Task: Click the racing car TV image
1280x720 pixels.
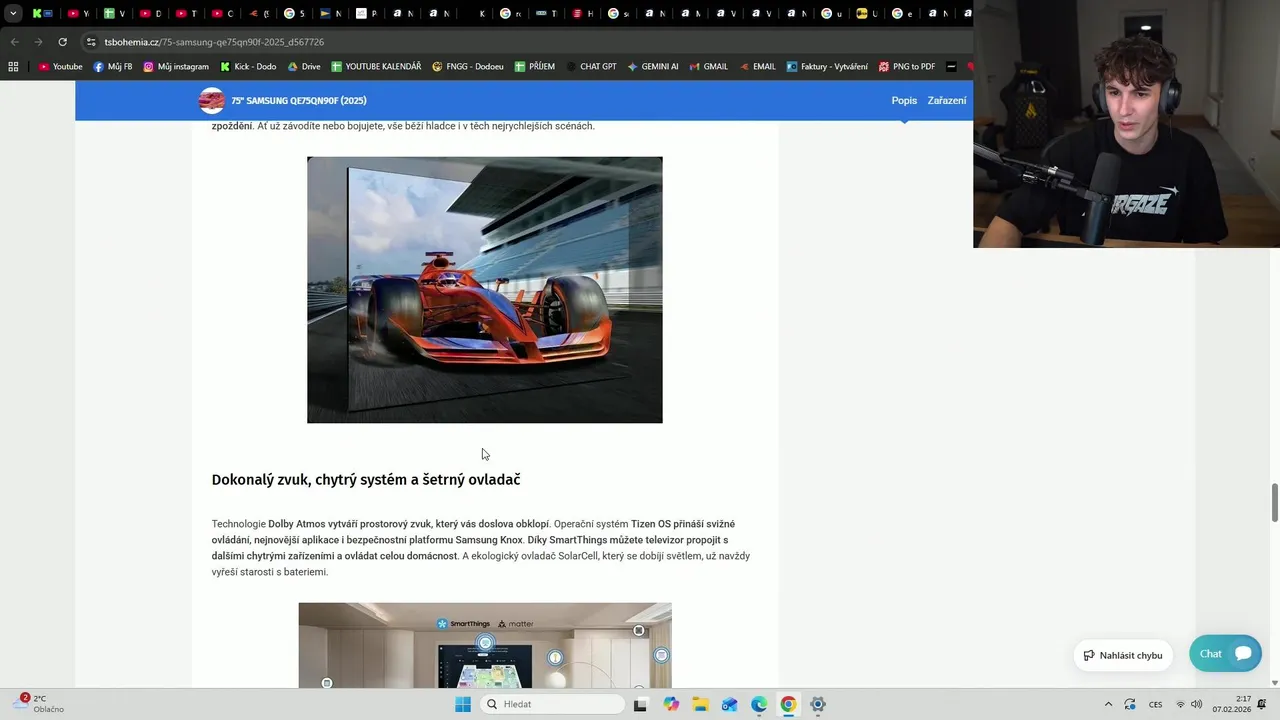Action: 484,290
